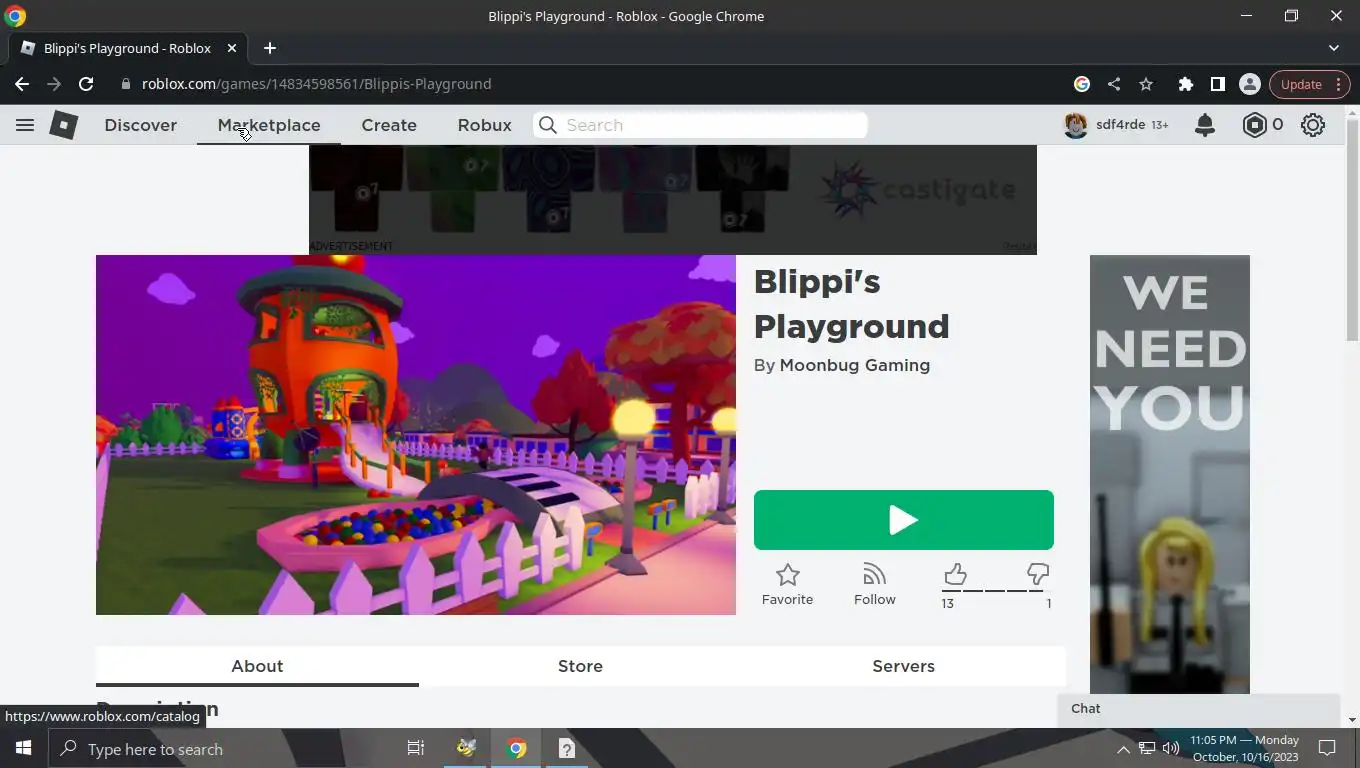Follow Blippi's Playground

click(x=875, y=585)
